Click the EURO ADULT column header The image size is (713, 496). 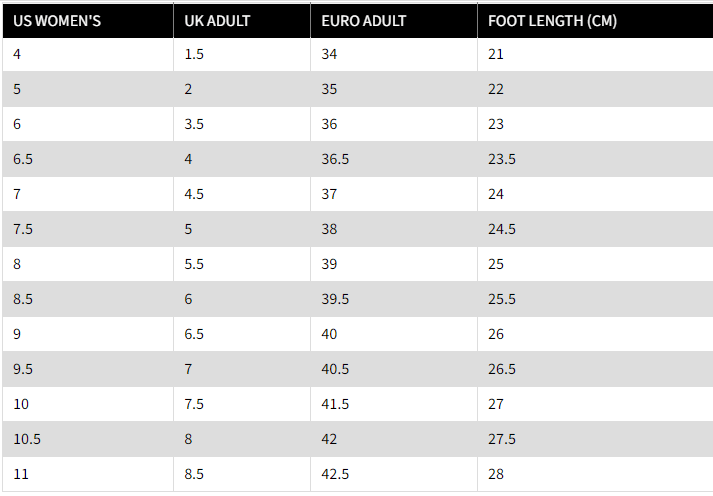394,21
